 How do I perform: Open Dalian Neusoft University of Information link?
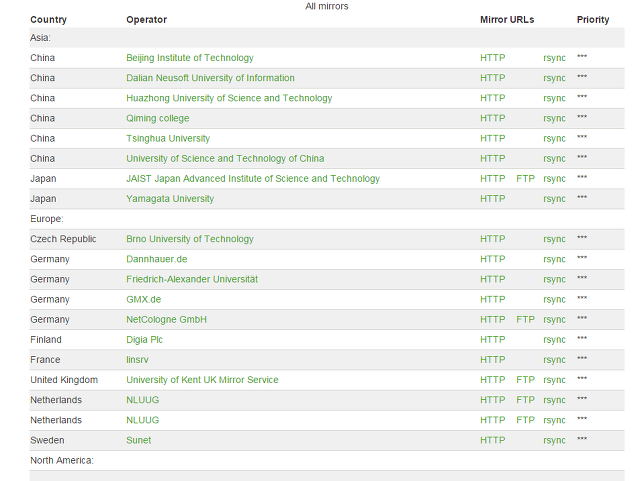coord(210,78)
